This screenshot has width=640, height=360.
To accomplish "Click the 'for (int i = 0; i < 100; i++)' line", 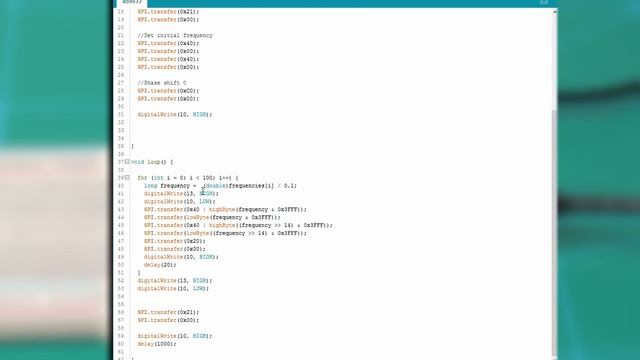I will [188, 178].
